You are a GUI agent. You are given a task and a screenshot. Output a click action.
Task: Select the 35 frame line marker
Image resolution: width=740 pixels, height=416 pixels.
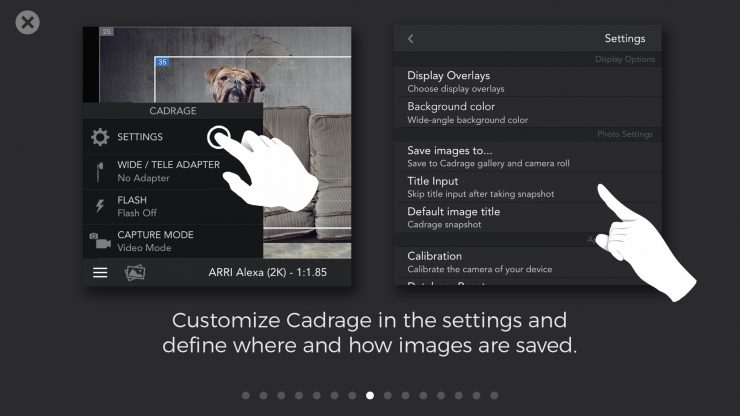pos(162,62)
